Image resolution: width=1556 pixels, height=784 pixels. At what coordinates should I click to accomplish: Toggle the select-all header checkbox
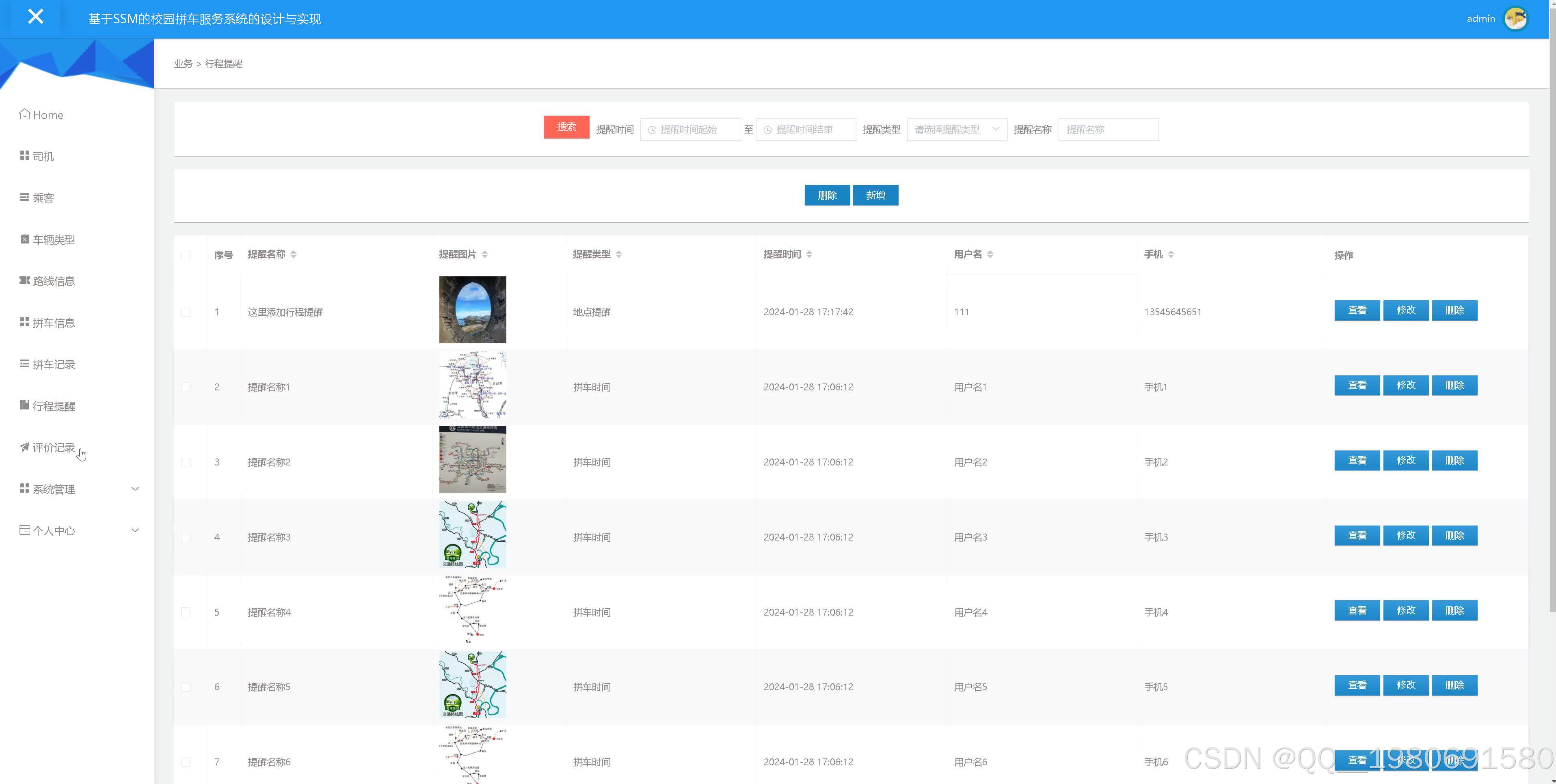(x=186, y=255)
